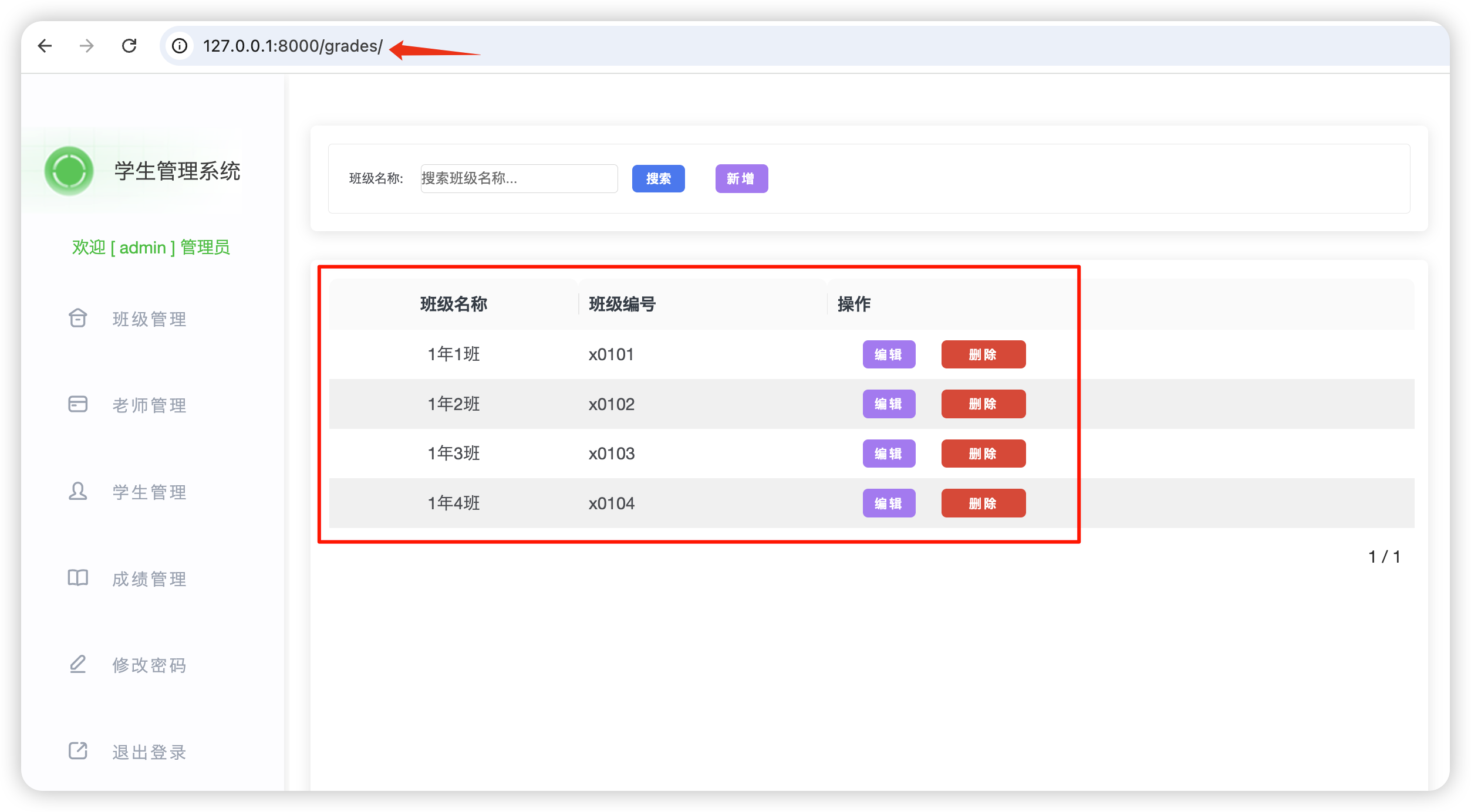
Task: Edit the 1年1班 class row
Action: 889,354
